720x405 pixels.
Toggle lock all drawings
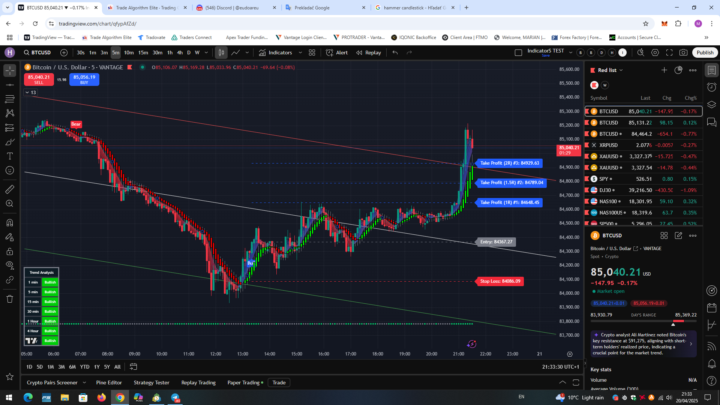pyautogui.click(x=10, y=251)
